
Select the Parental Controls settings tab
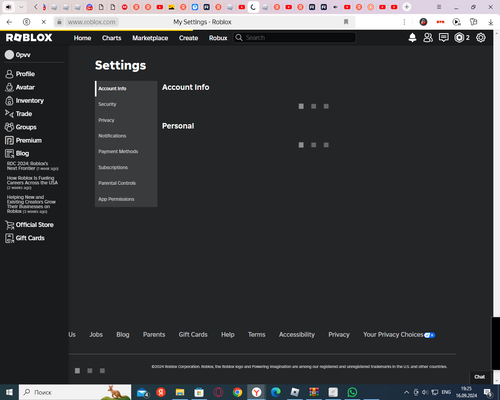click(126, 183)
